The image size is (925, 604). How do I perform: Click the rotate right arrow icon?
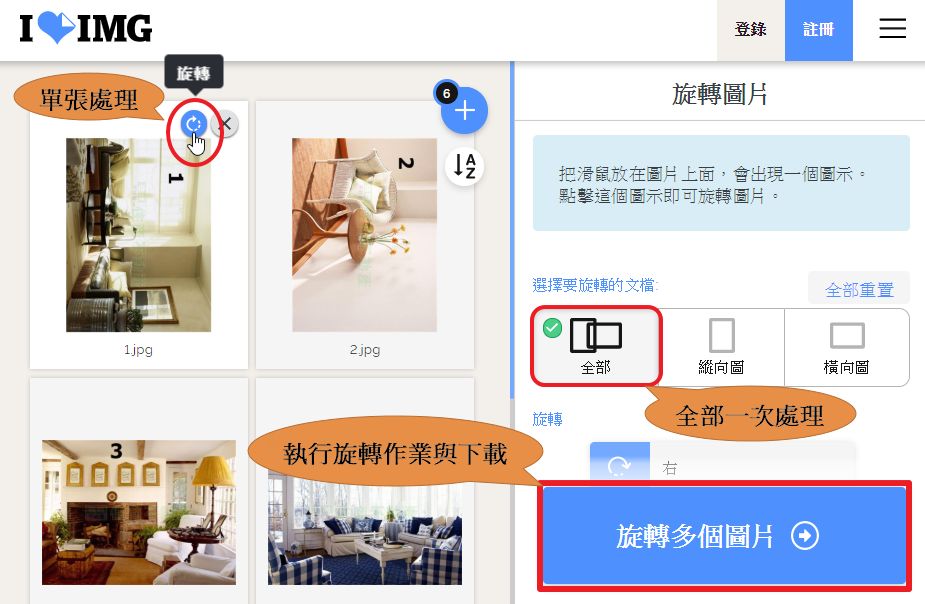click(619, 466)
